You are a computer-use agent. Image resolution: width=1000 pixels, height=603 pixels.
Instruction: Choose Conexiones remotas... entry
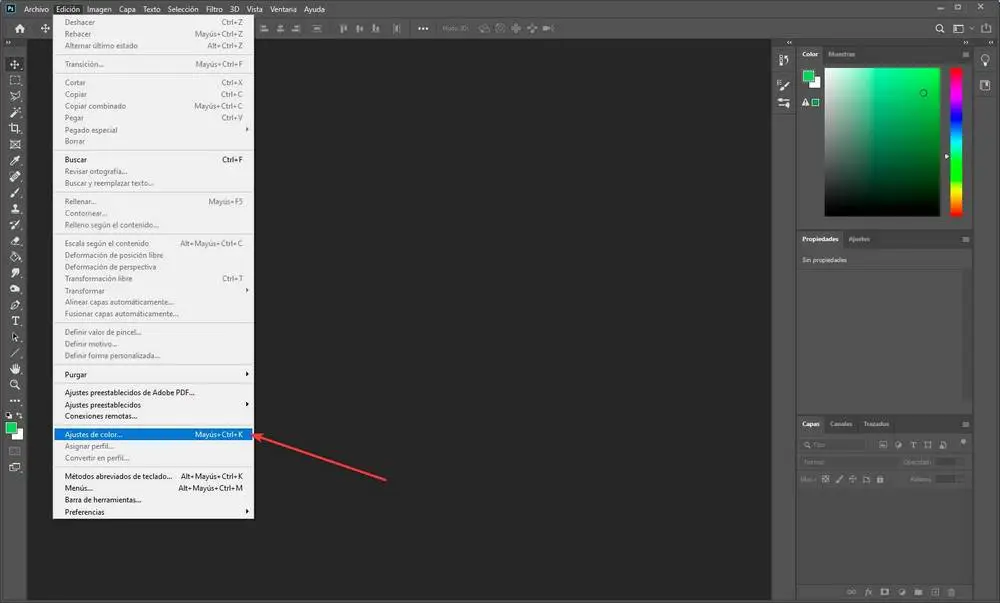click(x=153, y=416)
